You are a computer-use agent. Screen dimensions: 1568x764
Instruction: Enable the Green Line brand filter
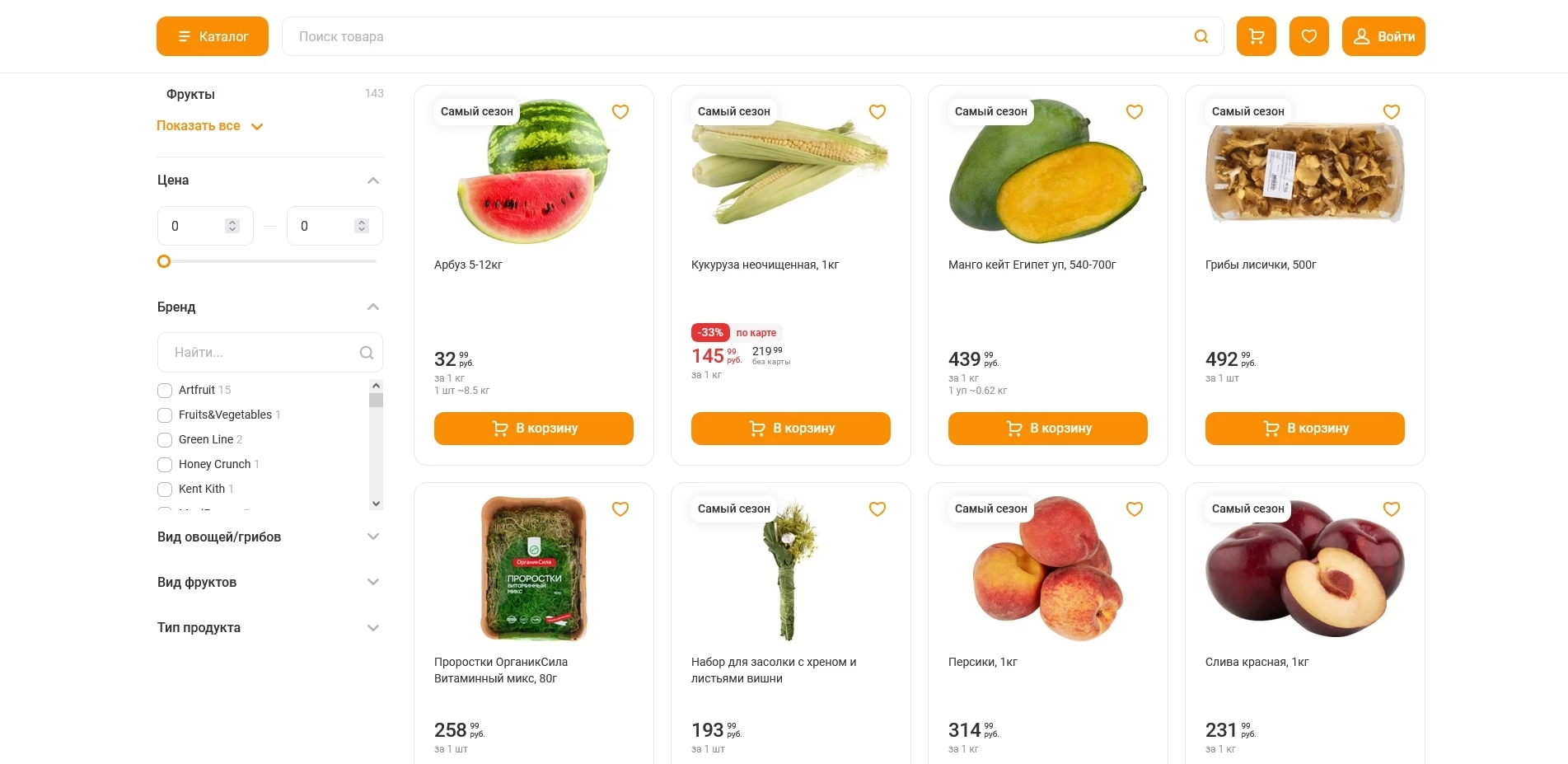click(164, 439)
